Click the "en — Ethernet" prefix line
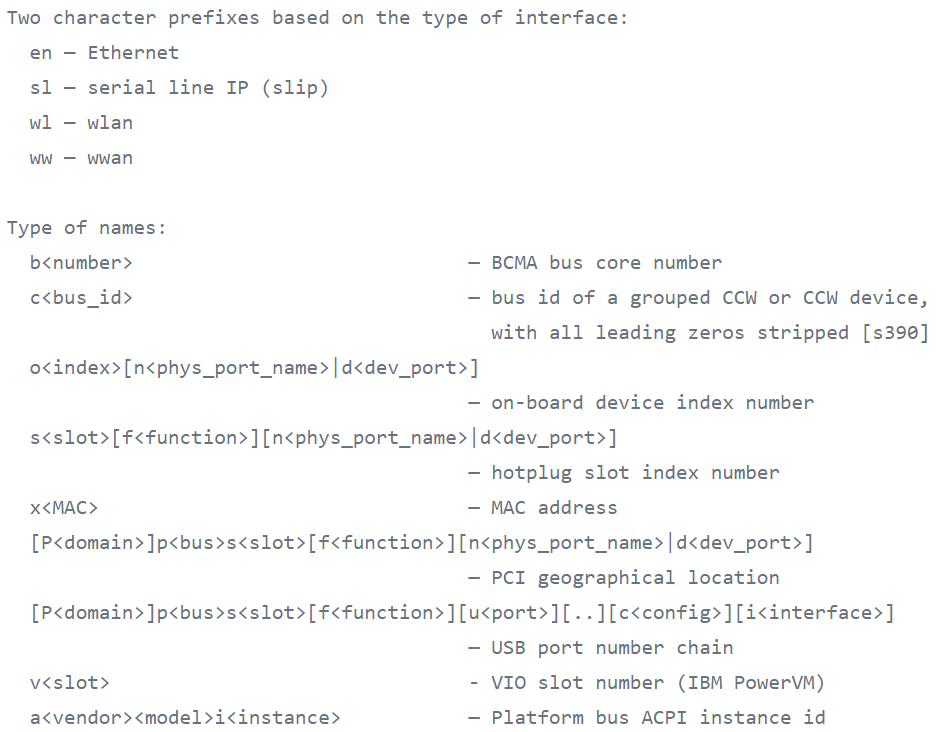This screenshot has width=939, height=732. pos(104,53)
